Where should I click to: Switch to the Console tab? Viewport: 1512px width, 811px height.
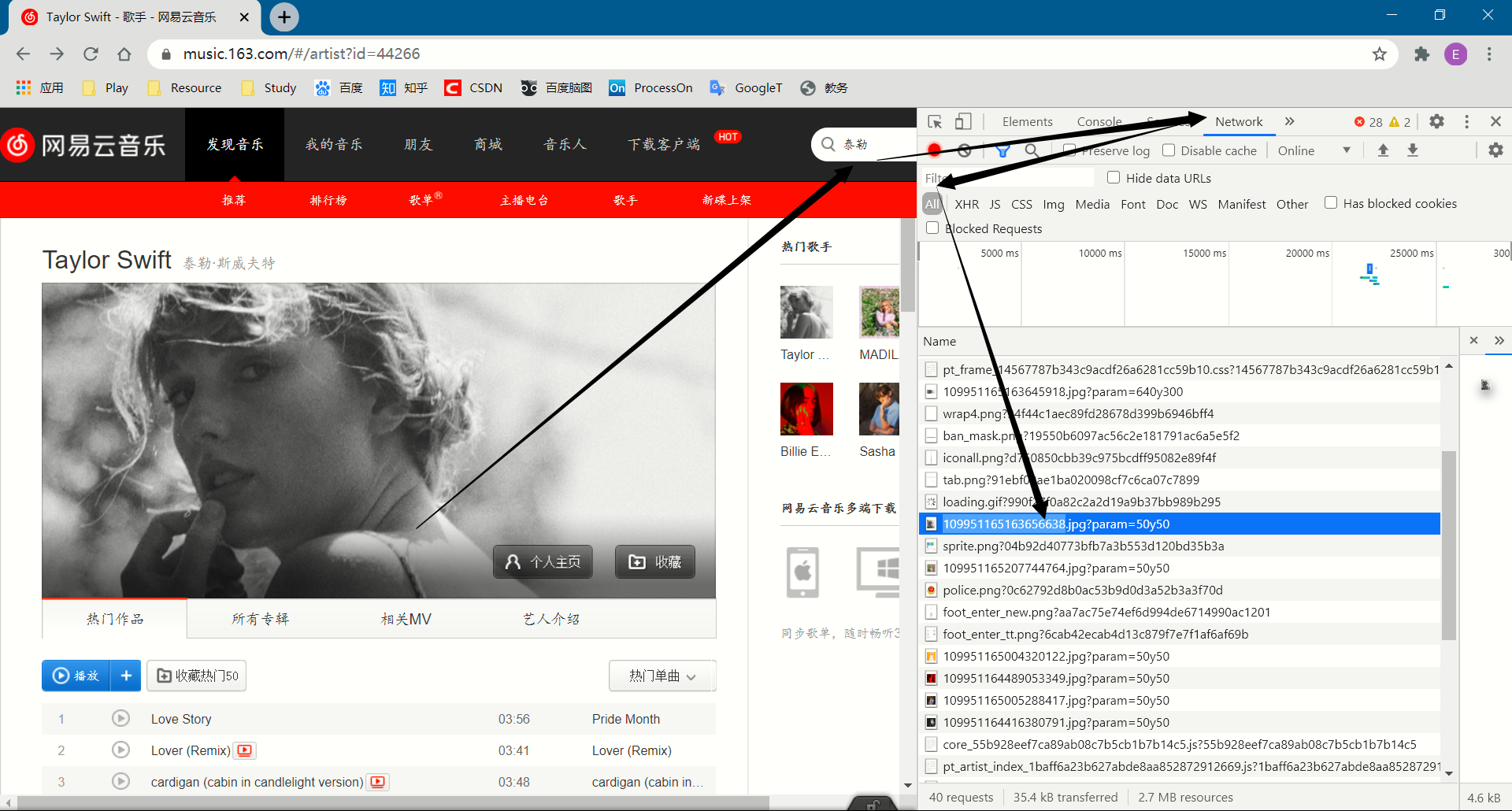point(1099,121)
